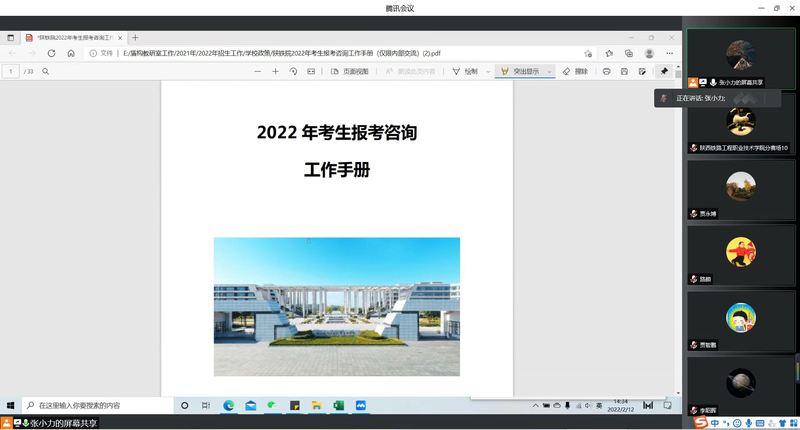The image size is (800, 430).
Task: Expand the 突出显示 highlight color dropdown
Action: (x=550, y=72)
